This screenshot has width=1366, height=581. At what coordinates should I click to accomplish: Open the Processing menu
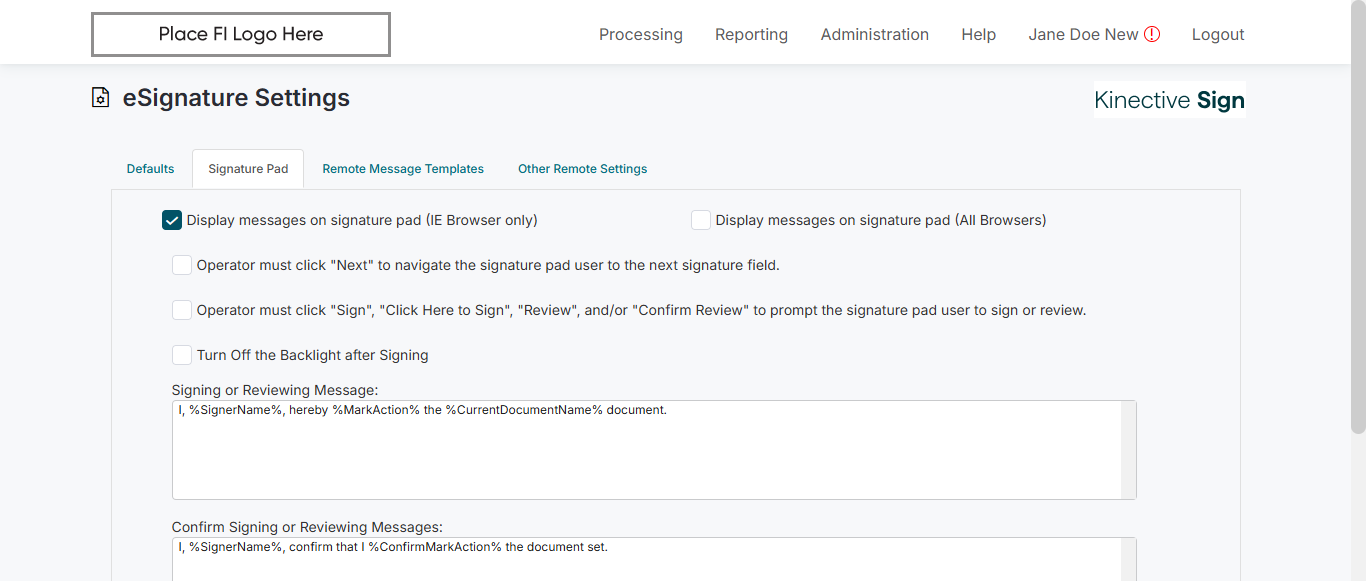coord(640,35)
